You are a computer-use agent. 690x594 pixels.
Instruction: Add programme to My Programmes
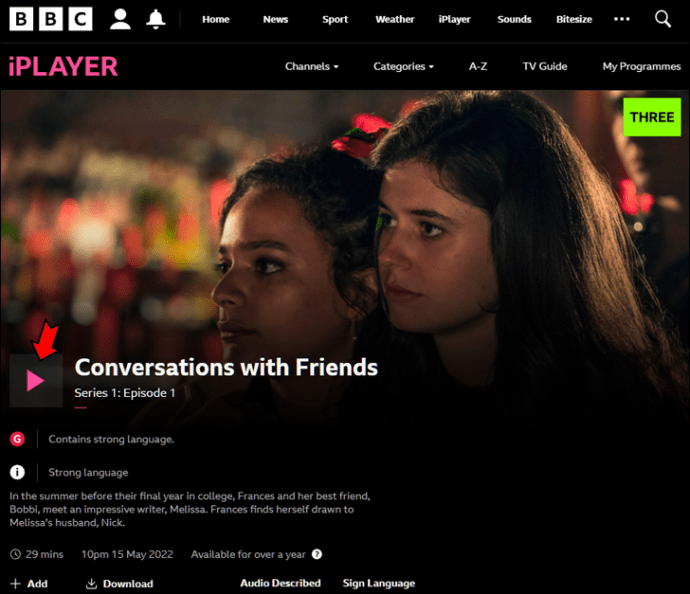(29, 583)
